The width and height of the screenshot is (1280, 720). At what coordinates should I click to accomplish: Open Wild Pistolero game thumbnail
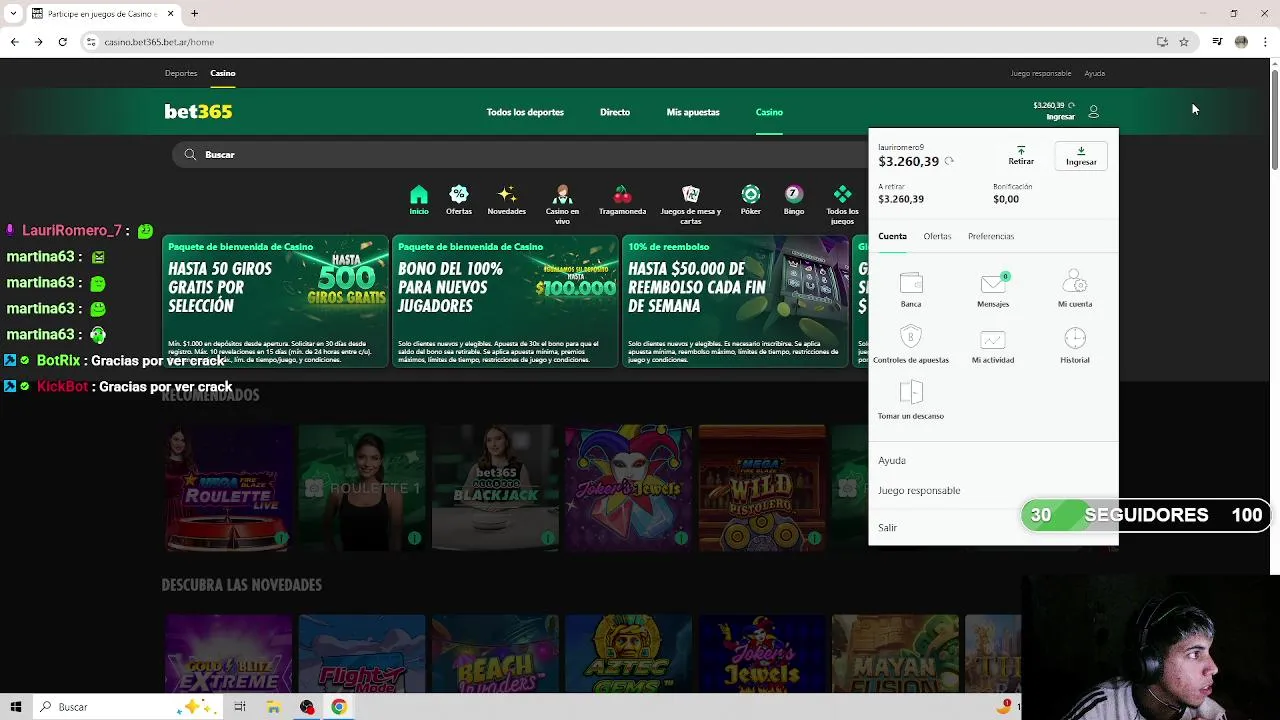point(762,488)
